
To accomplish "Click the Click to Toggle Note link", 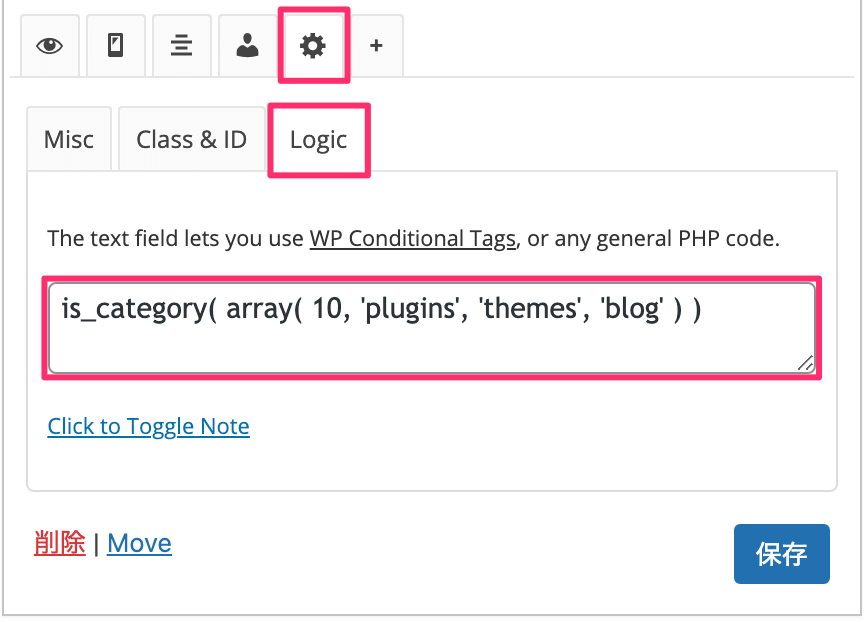I will pyautogui.click(x=148, y=426).
